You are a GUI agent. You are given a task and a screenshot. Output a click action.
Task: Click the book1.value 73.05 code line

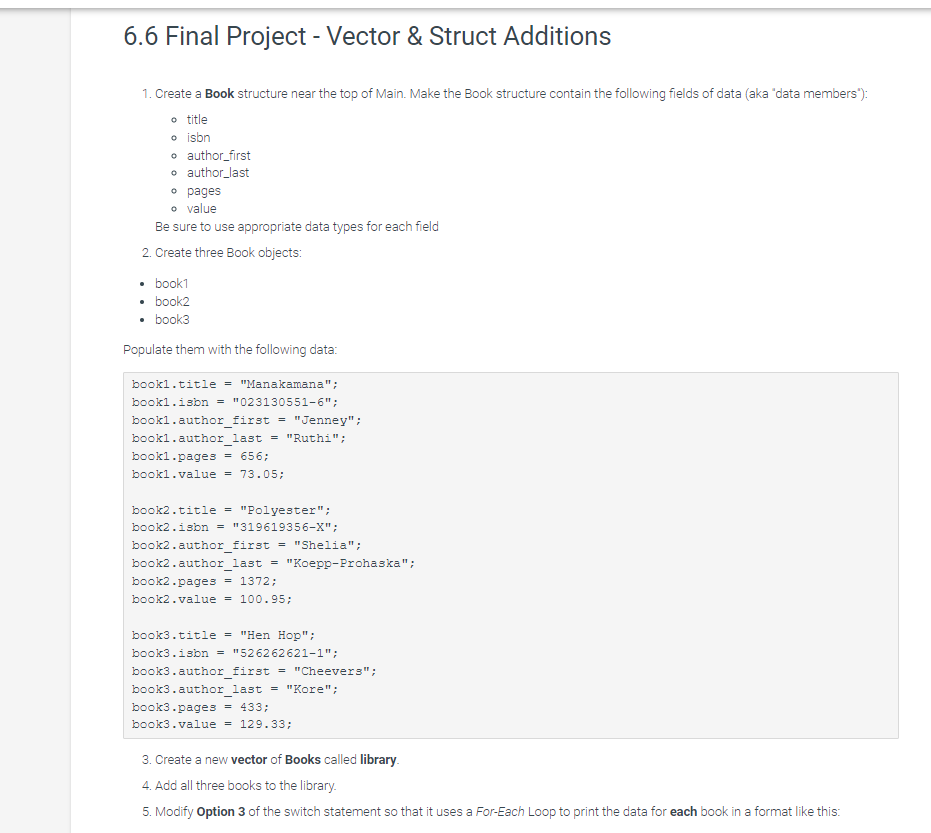tap(208, 474)
